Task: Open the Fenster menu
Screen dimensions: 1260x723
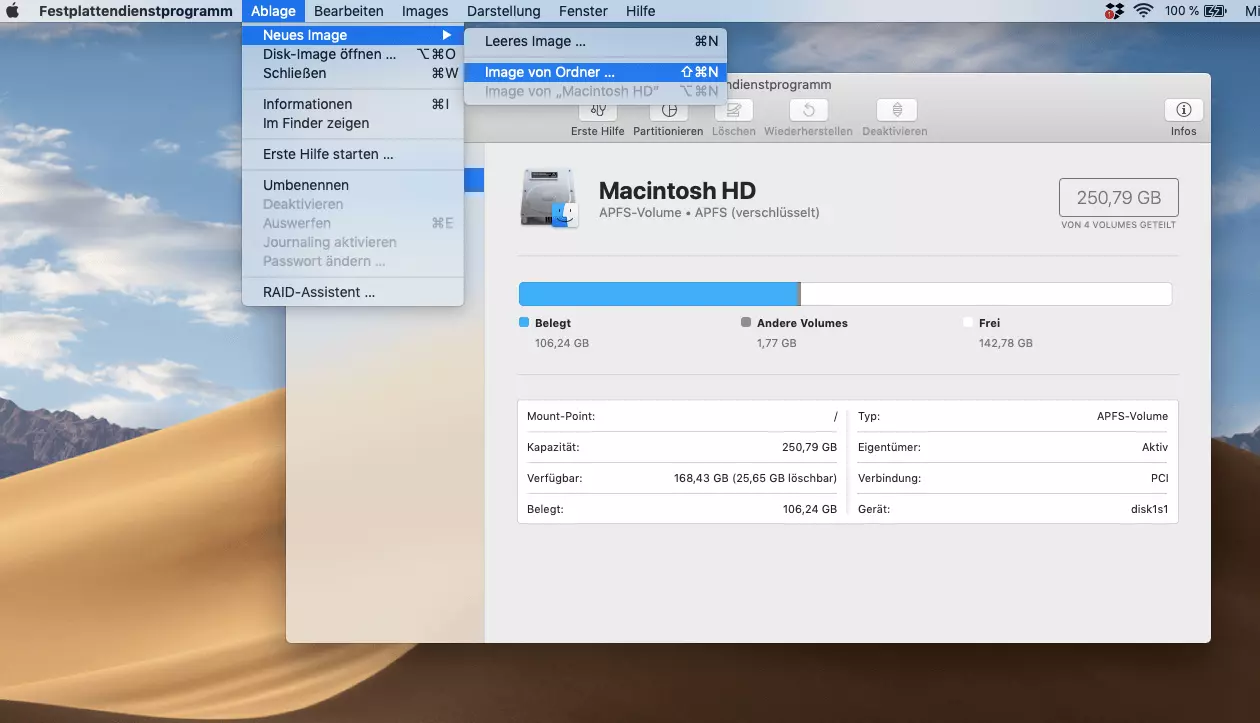Action: (x=583, y=11)
